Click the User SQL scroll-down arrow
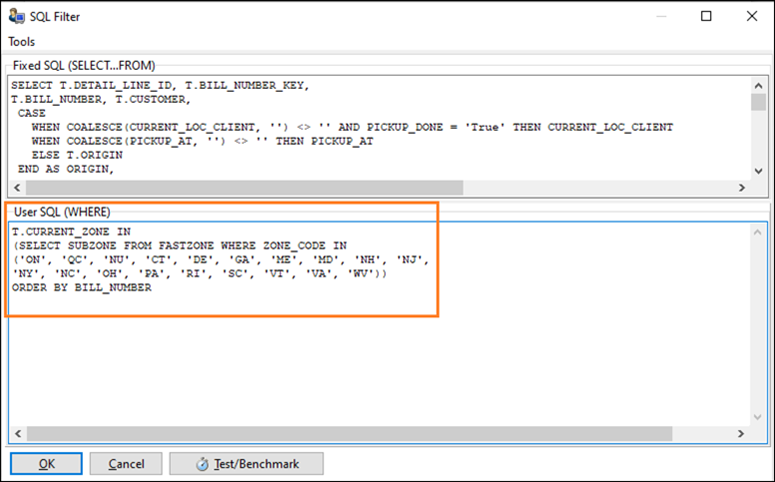The height and width of the screenshot is (482, 775). 757,417
